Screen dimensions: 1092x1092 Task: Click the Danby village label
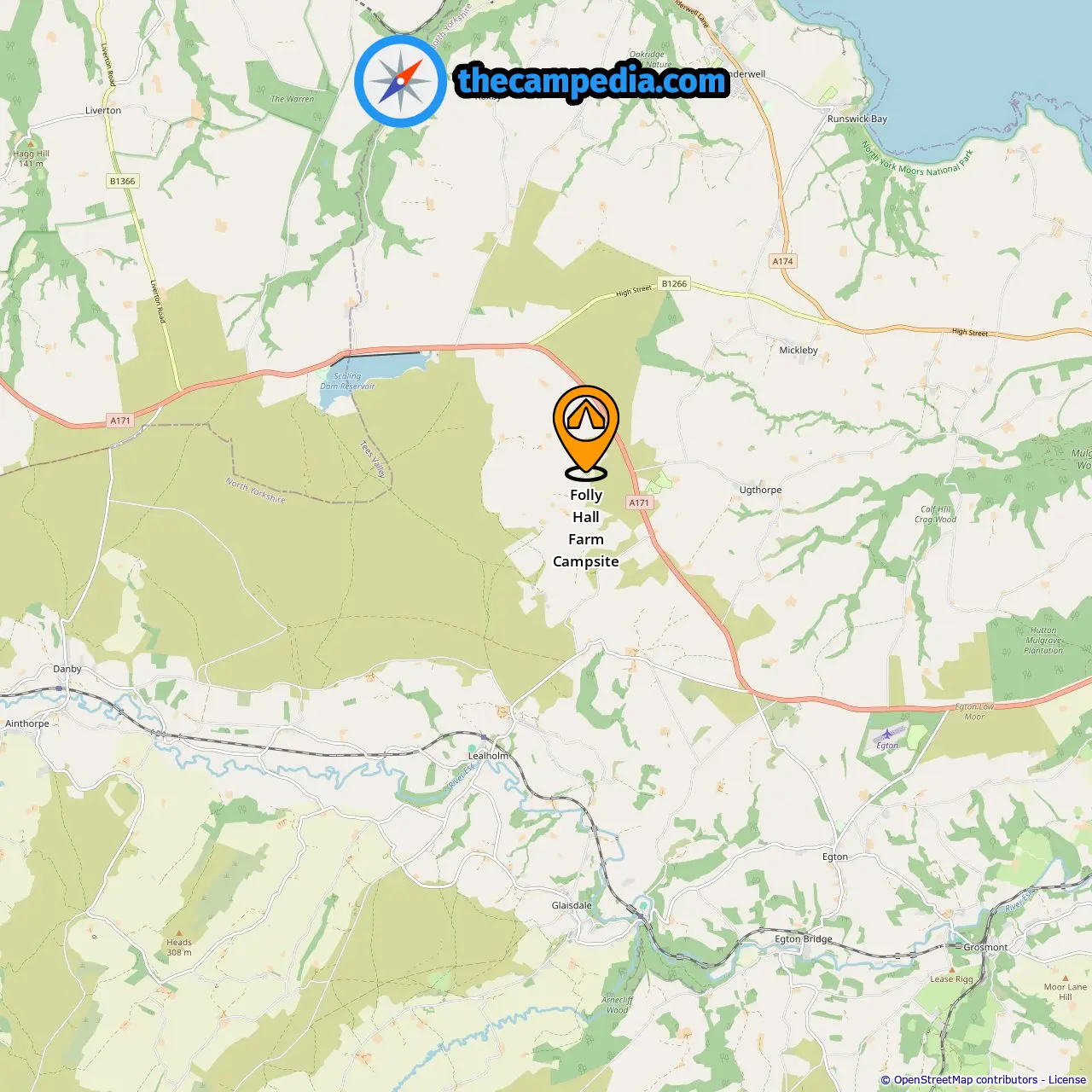tap(67, 669)
